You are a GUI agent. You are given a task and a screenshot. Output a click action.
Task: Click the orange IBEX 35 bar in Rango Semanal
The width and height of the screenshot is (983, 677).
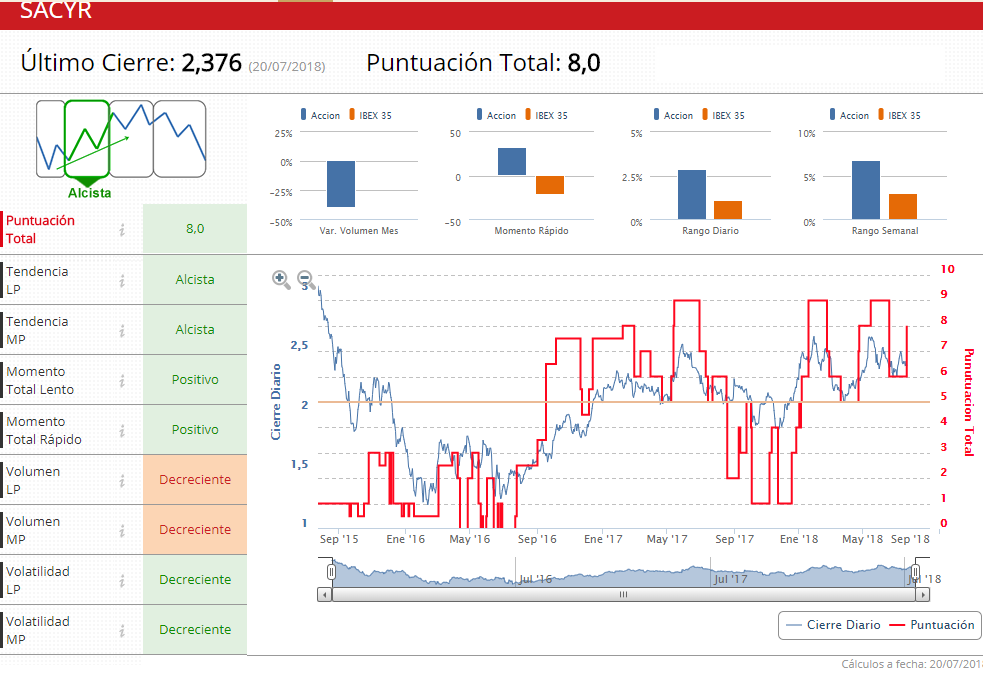pyautogui.click(x=903, y=207)
